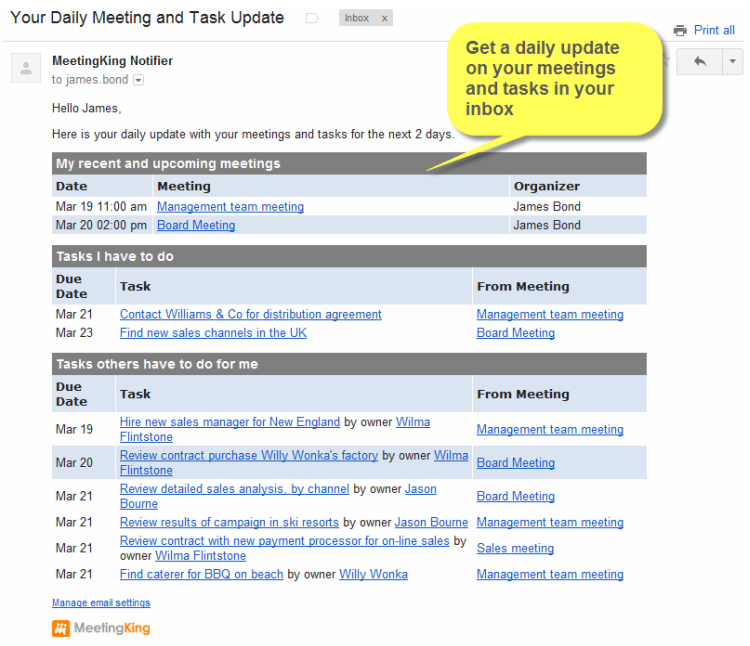The image size is (750, 646).
Task: Click the Mar 19 11:00 am date cell
Action: coord(101,207)
